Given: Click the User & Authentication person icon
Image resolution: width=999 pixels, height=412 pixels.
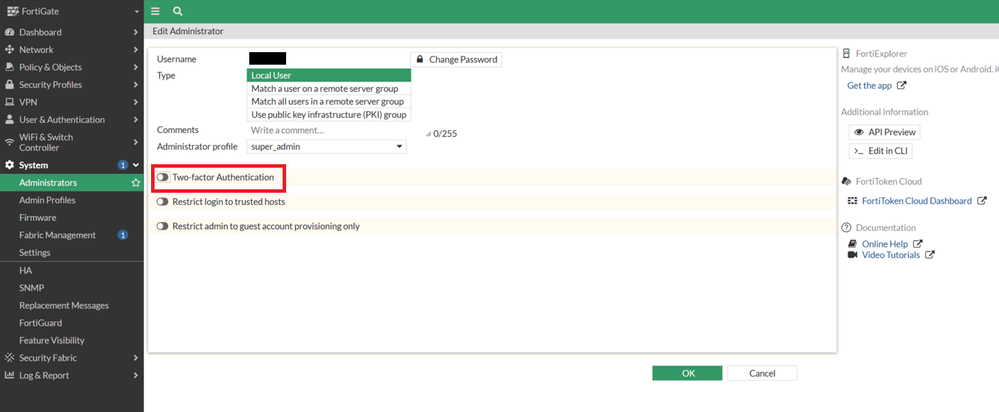Looking at the screenshot, I should (10, 120).
